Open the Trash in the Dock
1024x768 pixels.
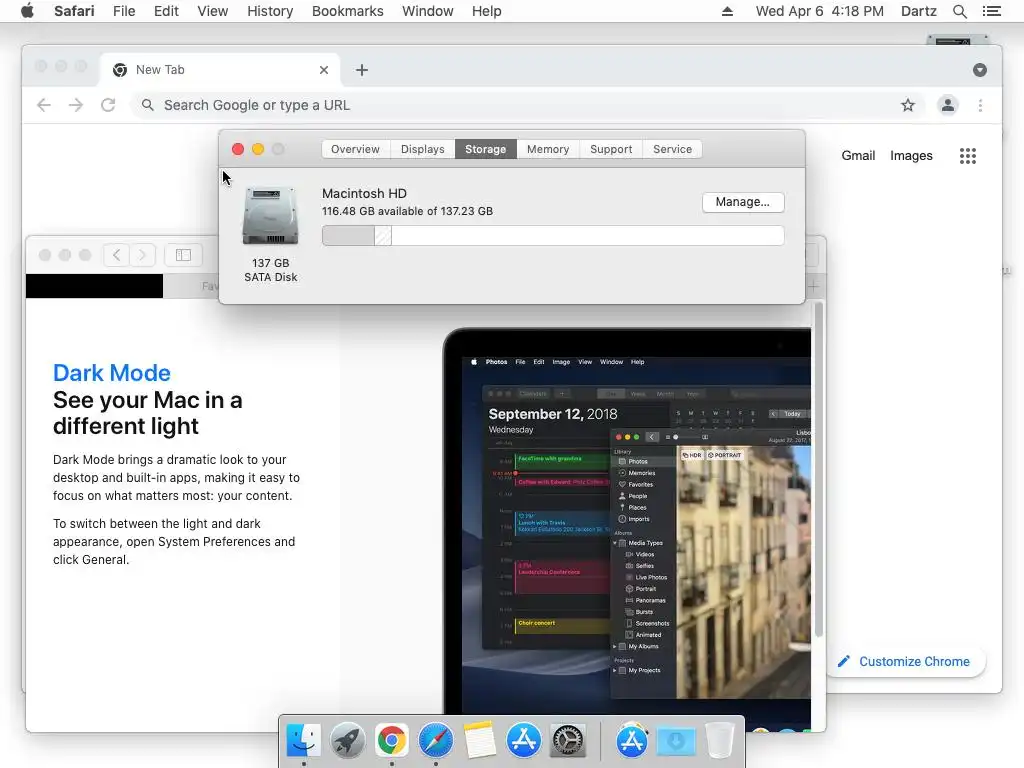(720, 740)
